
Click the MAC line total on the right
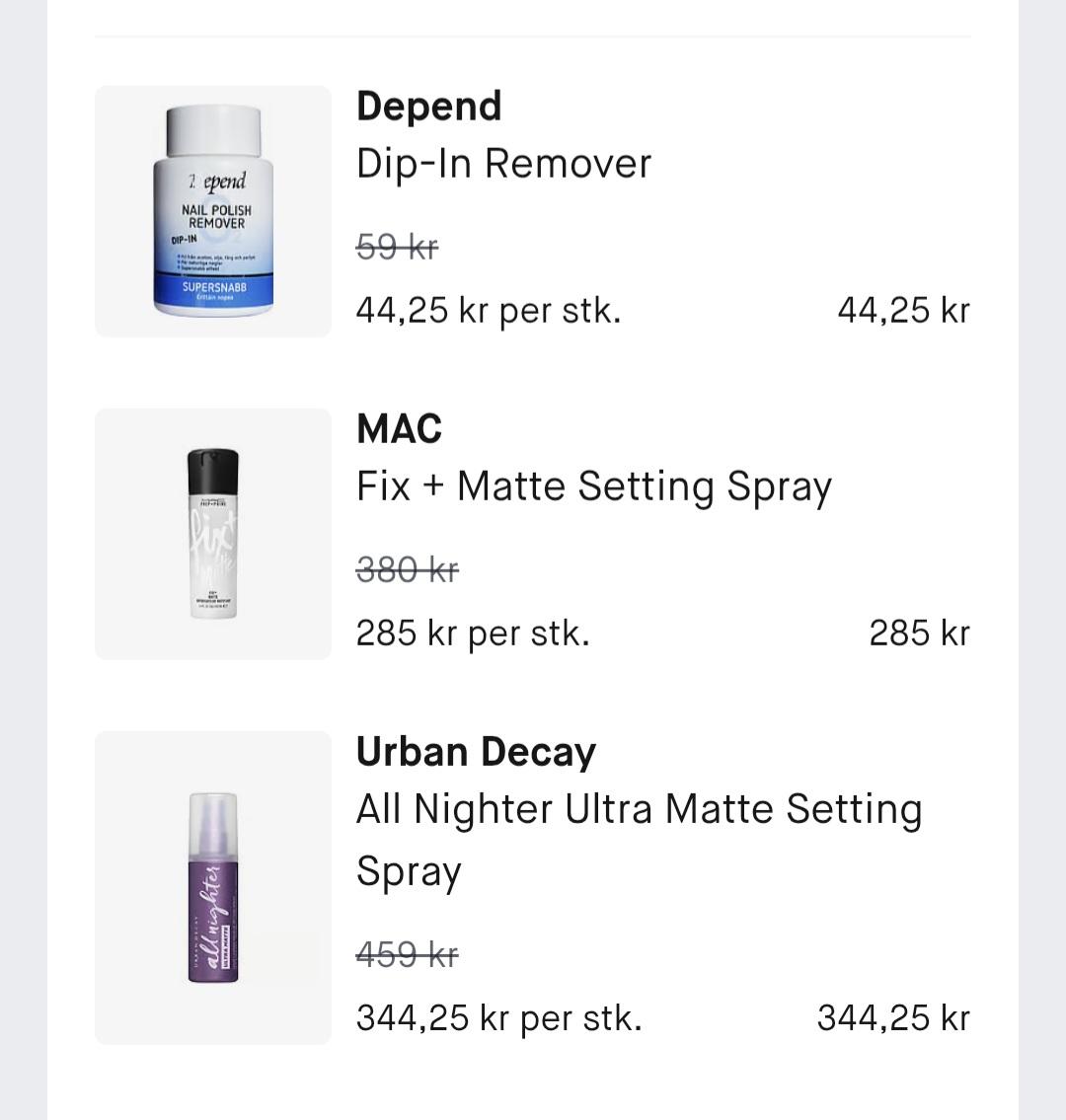click(919, 634)
